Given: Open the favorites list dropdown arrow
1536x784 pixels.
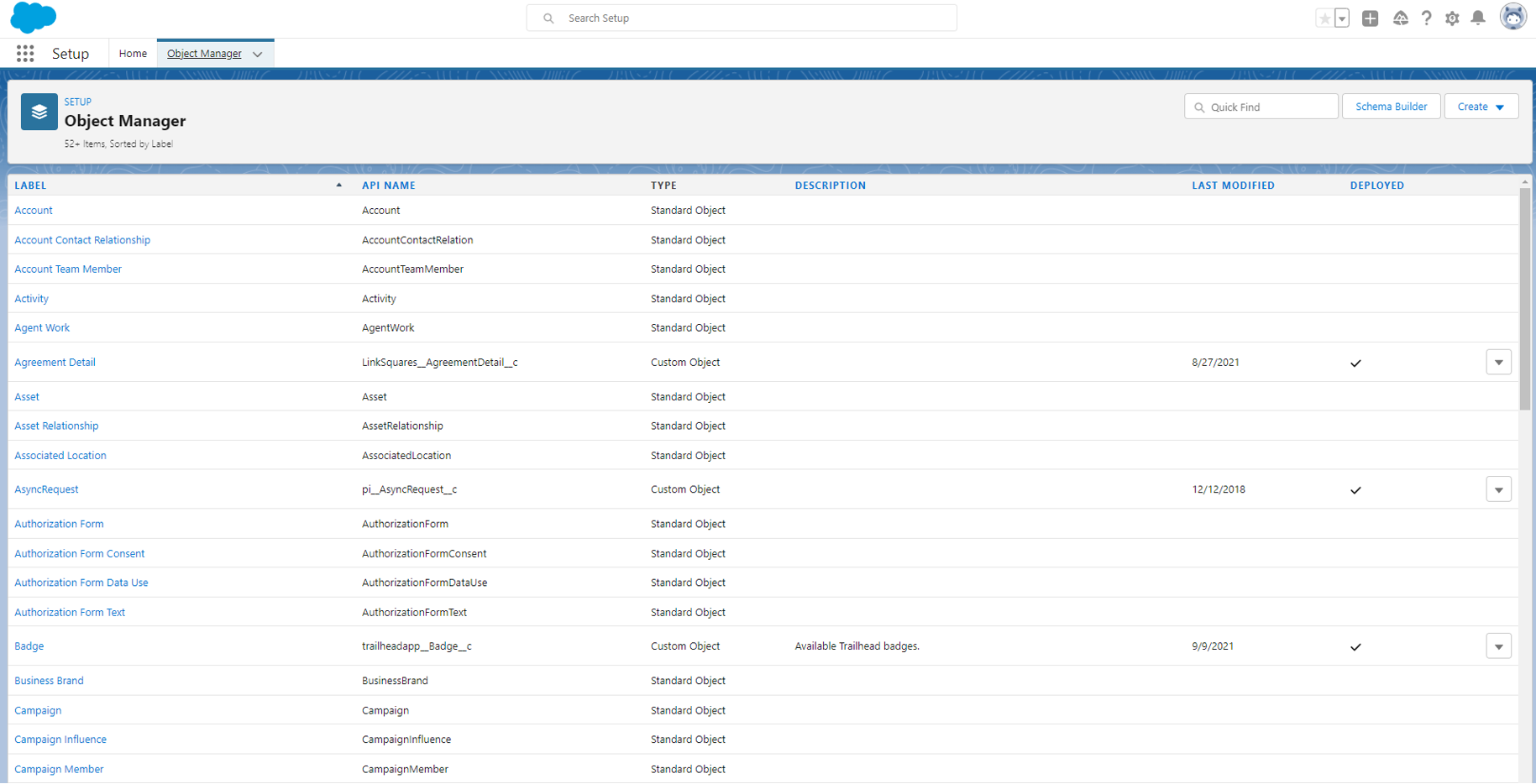Looking at the screenshot, I should [1342, 18].
